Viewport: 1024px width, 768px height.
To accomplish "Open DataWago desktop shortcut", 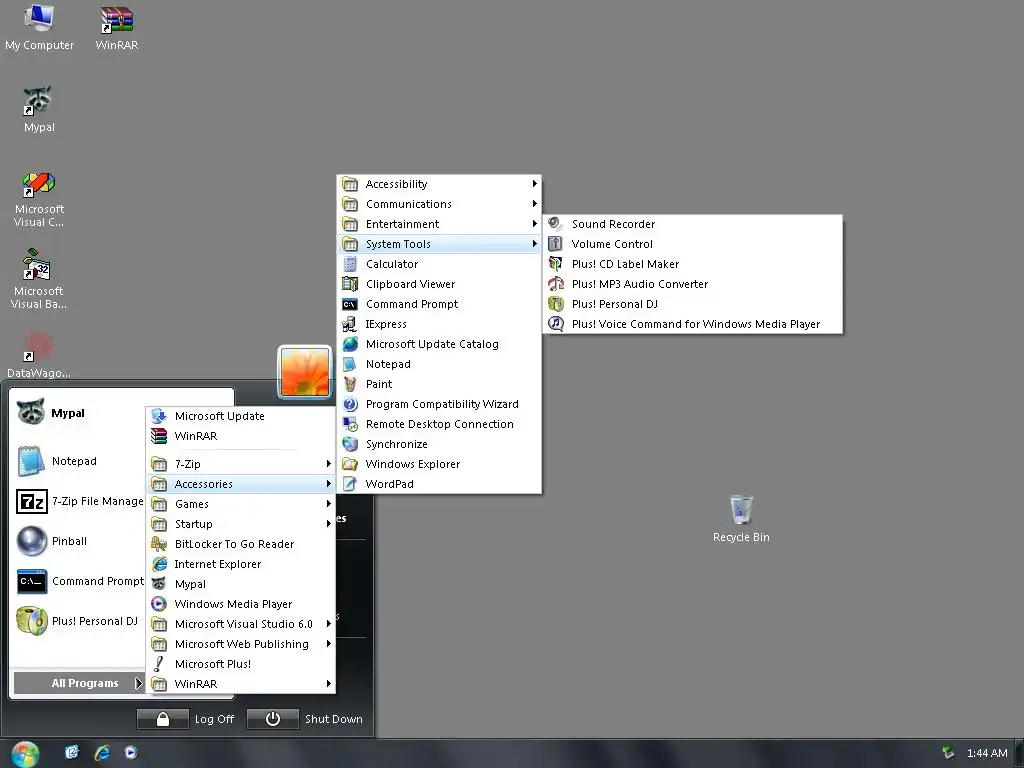I will click(39, 355).
